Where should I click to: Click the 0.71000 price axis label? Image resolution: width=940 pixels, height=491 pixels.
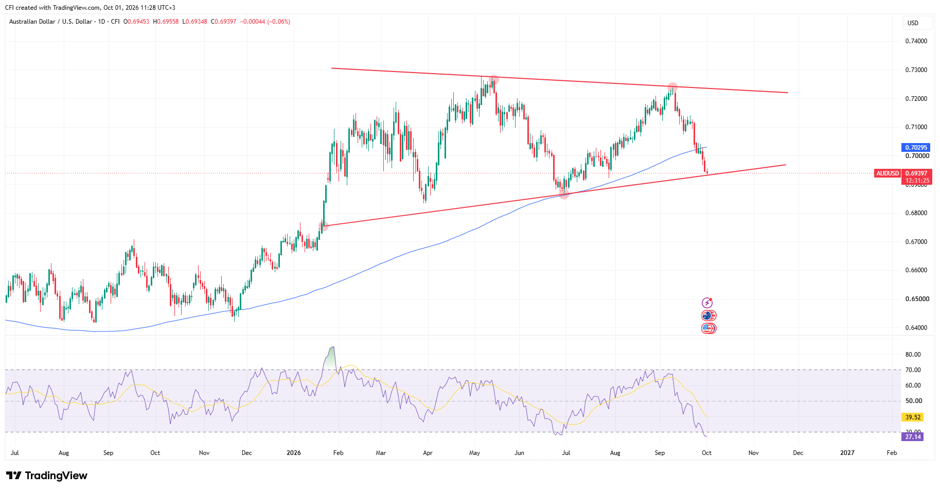tap(915, 127)
